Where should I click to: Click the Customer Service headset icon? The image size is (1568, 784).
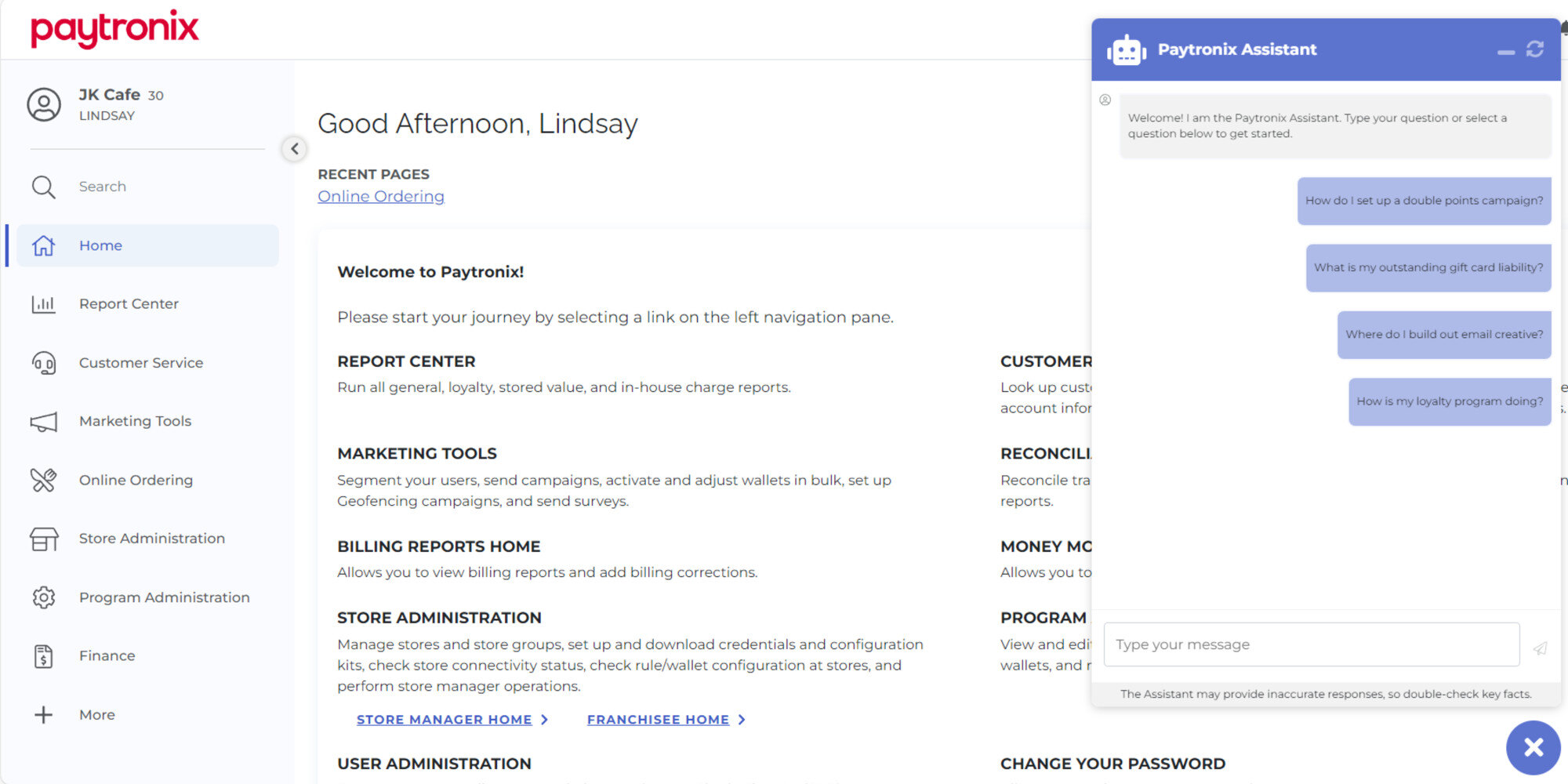point(43,363)
